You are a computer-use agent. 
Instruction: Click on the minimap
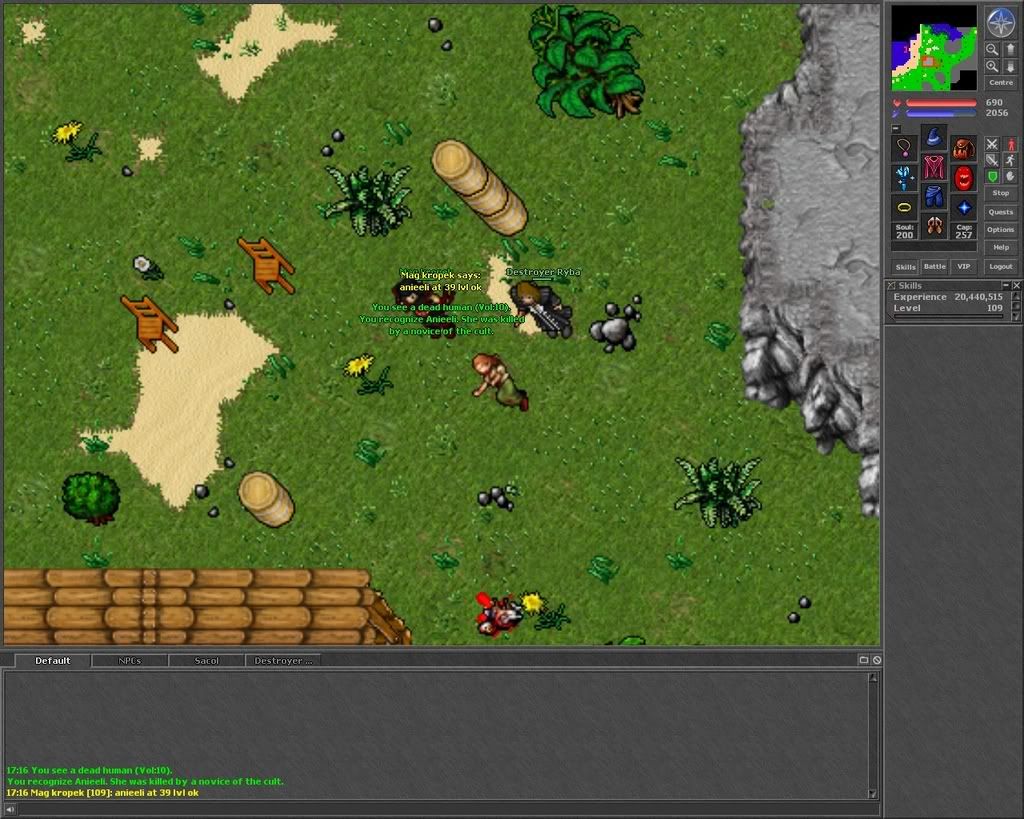pyautogui.click(x=934, y=48)
